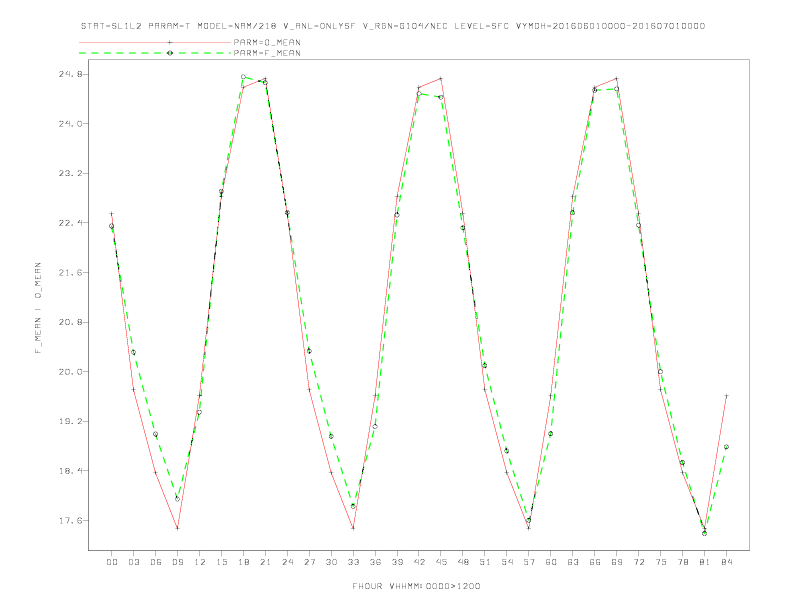Click the x-axis tick label 78
This screenshot has width=792, height=612.
pyautogui.click(x=682, y=562)
